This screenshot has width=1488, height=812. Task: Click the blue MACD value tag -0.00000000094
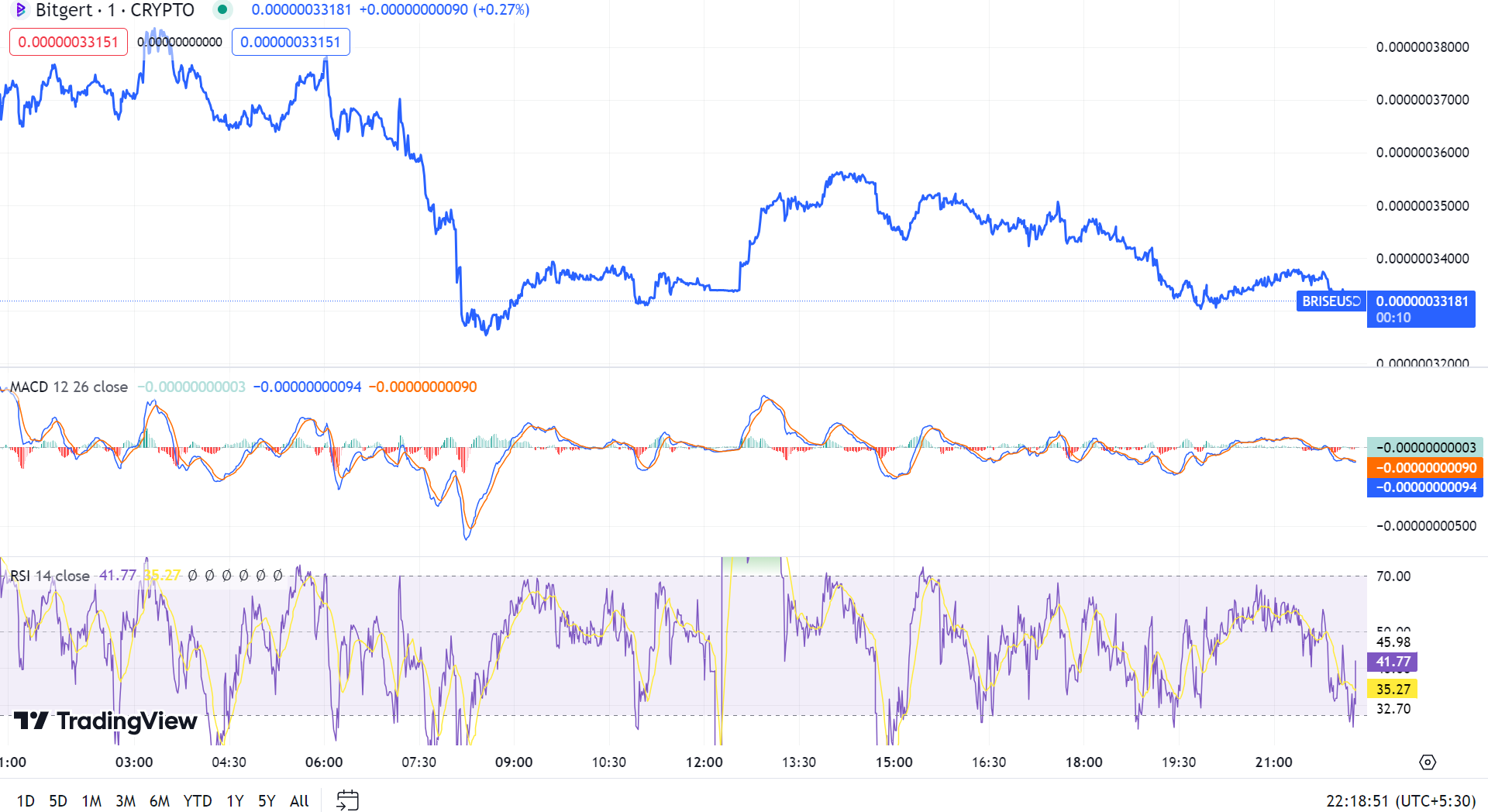click(x=1425, y=487)
